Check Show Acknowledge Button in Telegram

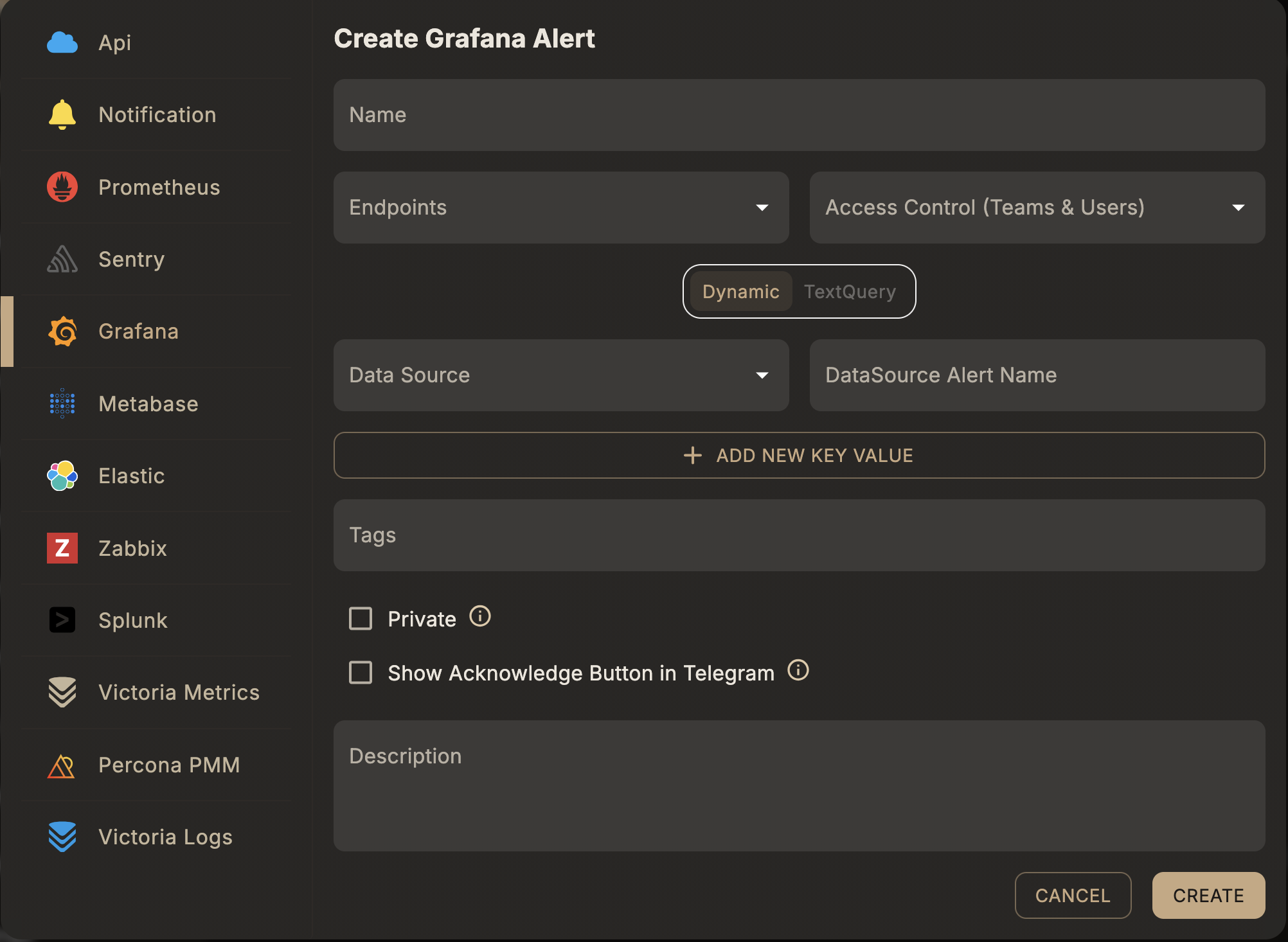click(x=361, y=673)
